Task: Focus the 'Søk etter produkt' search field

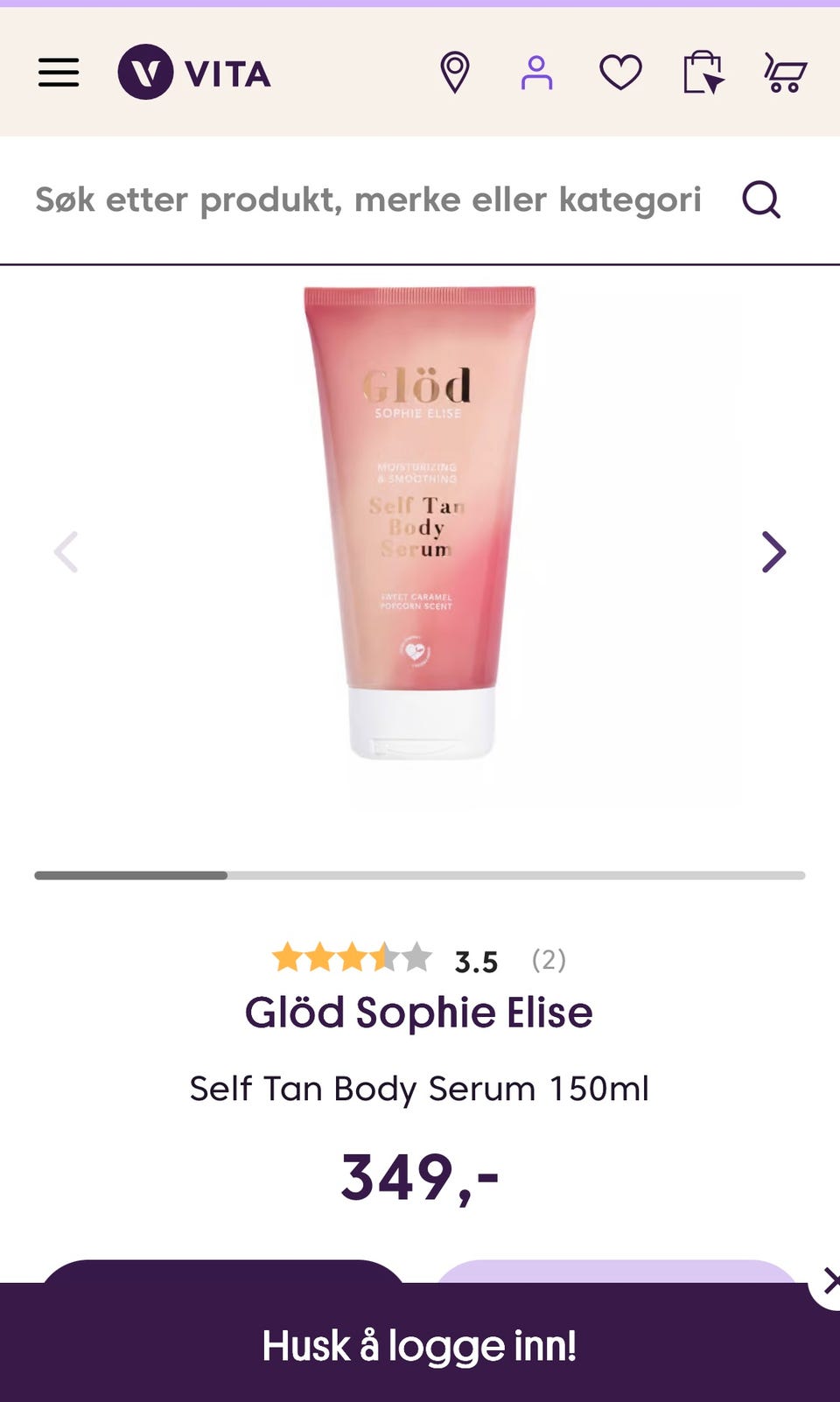Action: pyautogui.click(x=367, y=200)
